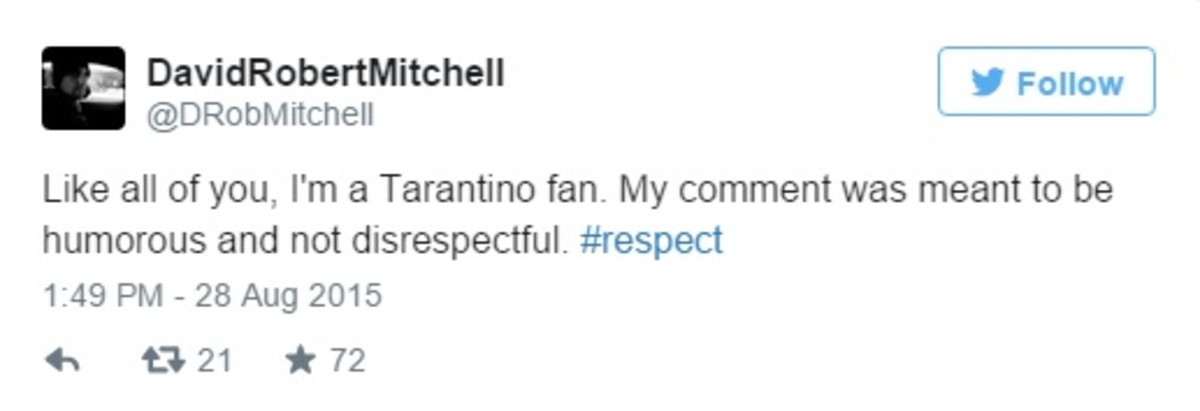View the 21 retweets count
Viewport: 1200px width, 411px height.
click(x=213, y=360)
